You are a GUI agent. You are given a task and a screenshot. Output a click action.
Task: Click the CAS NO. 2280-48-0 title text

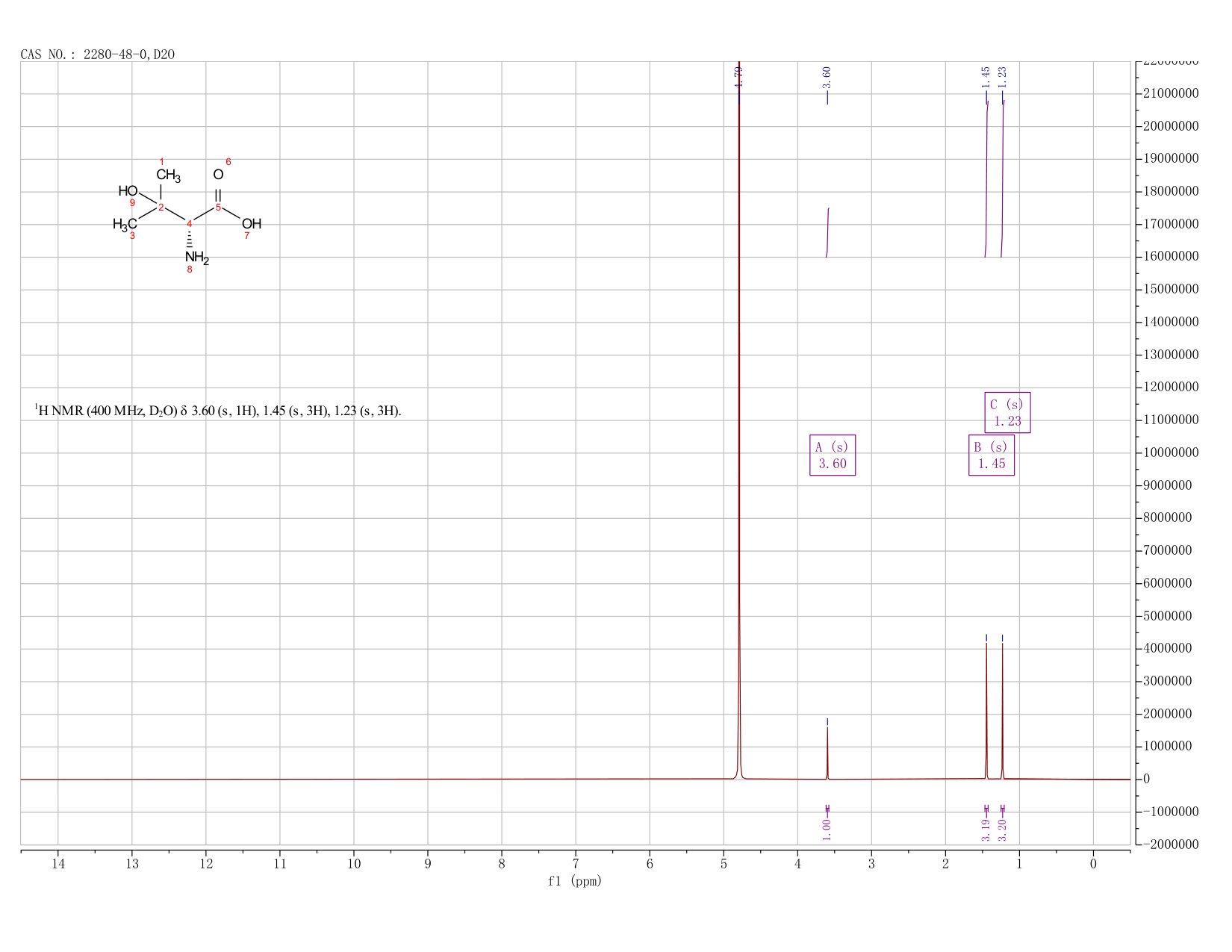click(x=98, y=55)
